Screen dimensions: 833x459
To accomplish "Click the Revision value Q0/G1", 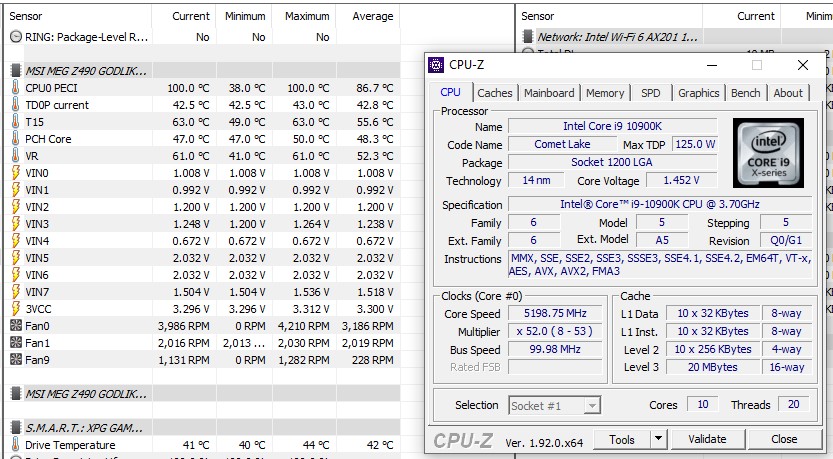I will pyautogui.click(x=786, y=240).
